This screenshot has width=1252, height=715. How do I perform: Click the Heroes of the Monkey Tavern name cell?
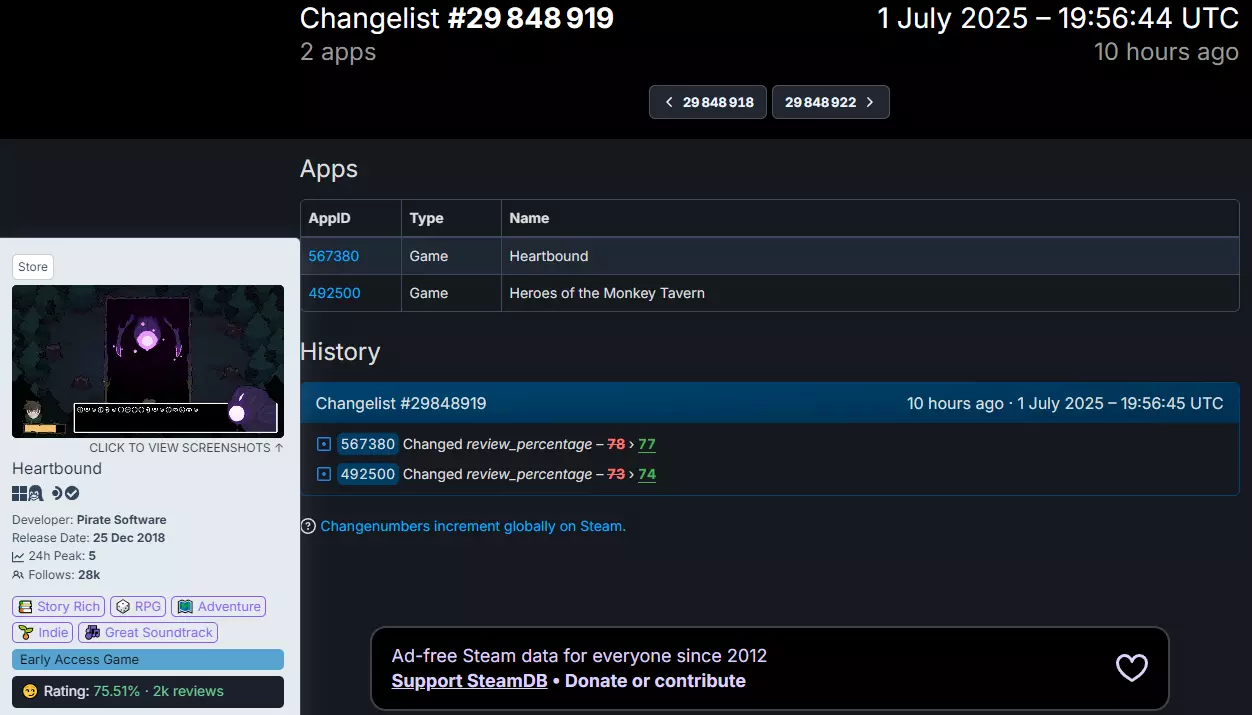[870, 293]
